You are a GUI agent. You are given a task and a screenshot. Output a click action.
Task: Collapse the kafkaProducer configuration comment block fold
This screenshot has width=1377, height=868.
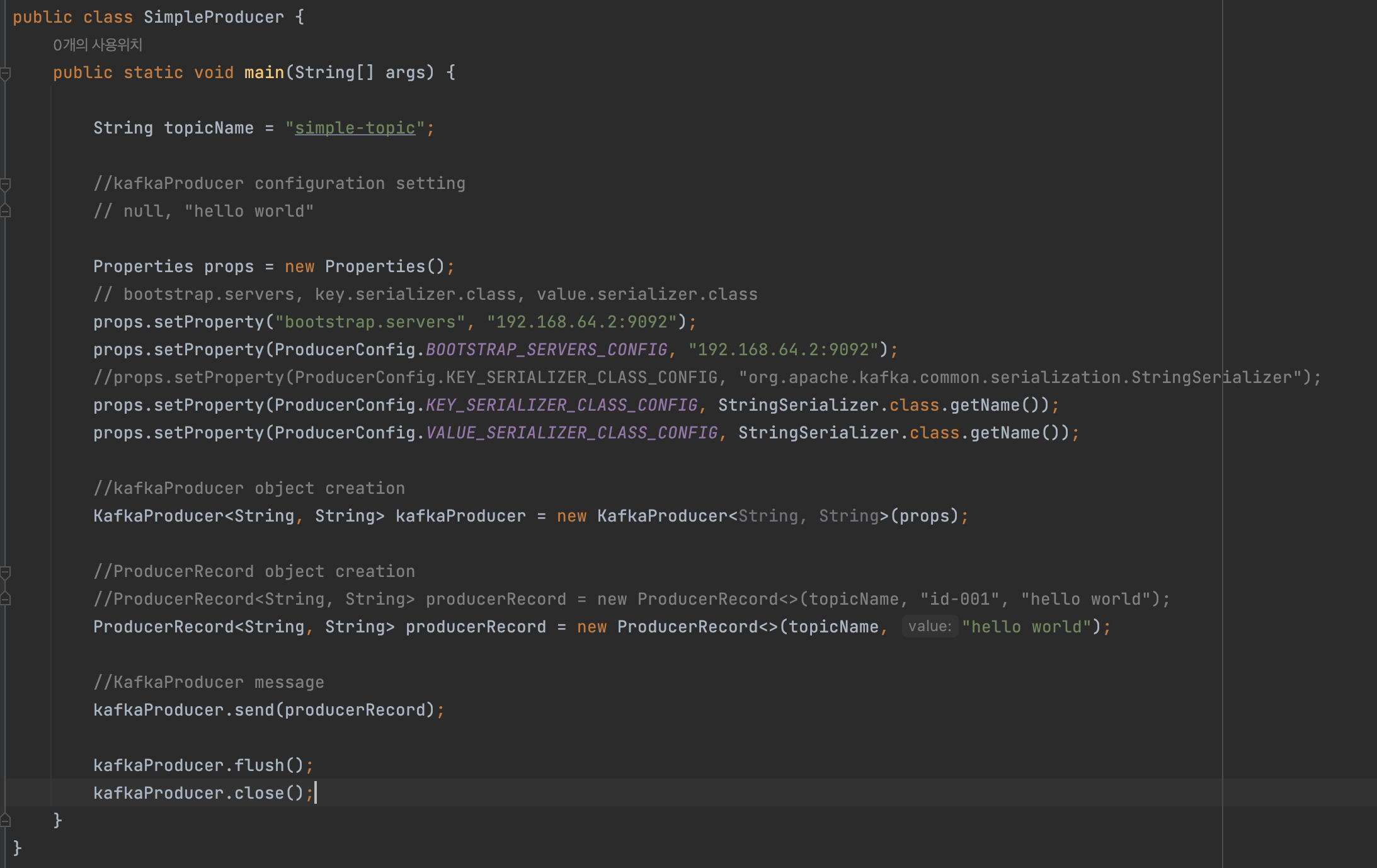5,185
